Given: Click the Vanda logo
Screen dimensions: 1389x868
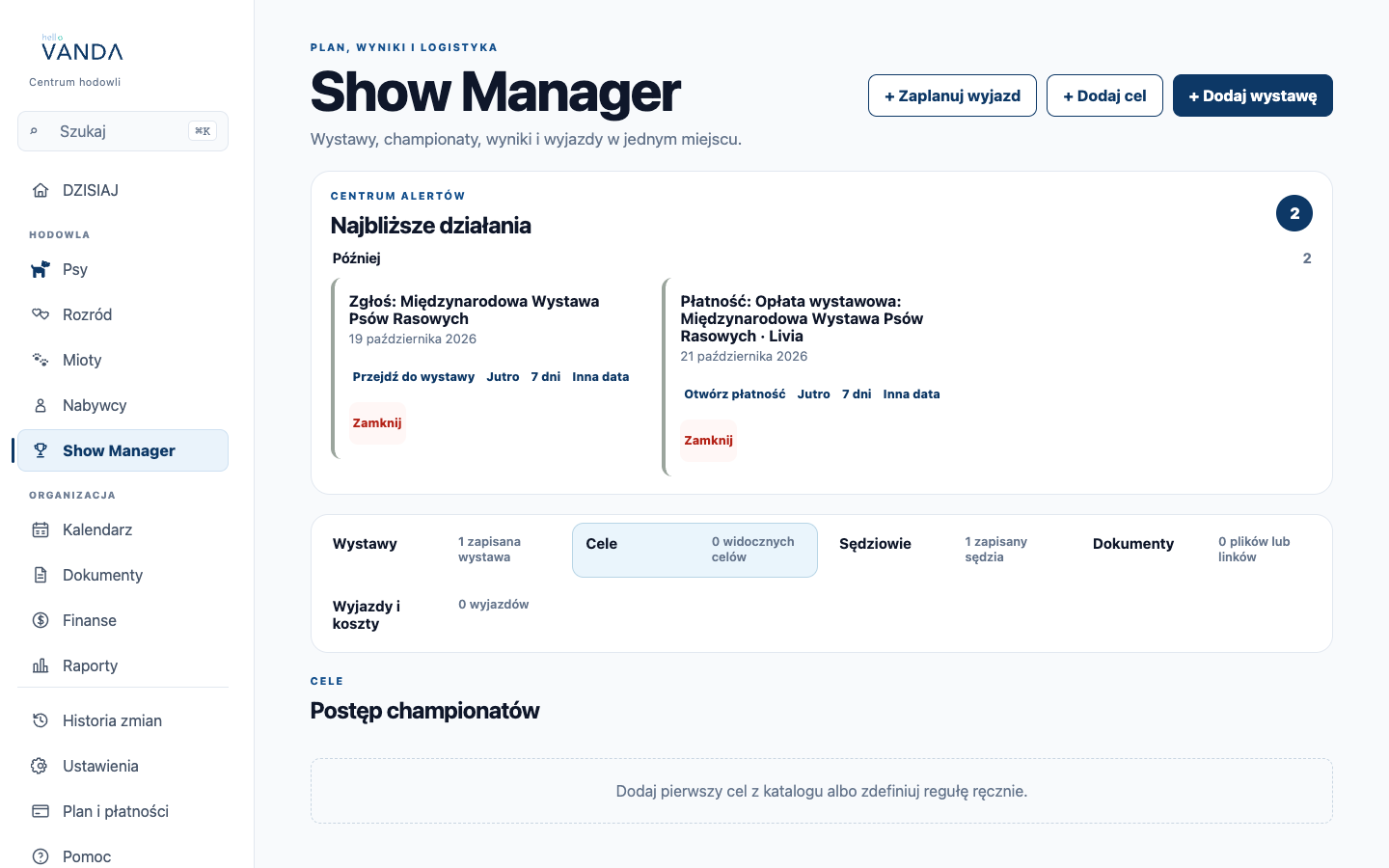Looking at the screenshot, I should [82, 48].
